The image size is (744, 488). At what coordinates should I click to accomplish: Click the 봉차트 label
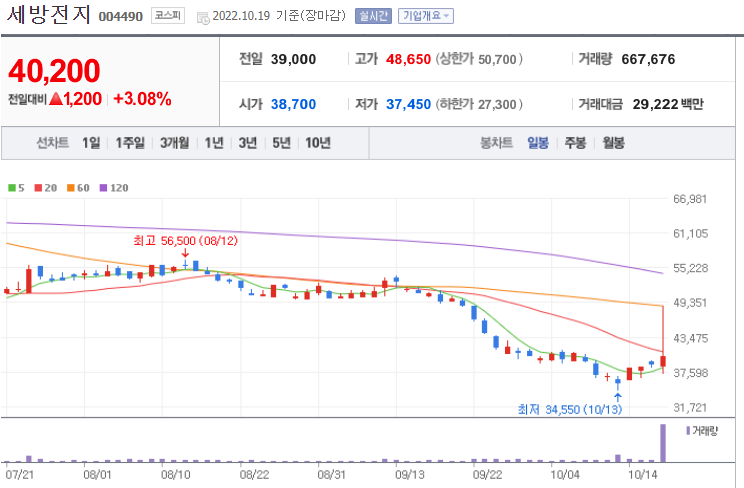click(496, 142)
